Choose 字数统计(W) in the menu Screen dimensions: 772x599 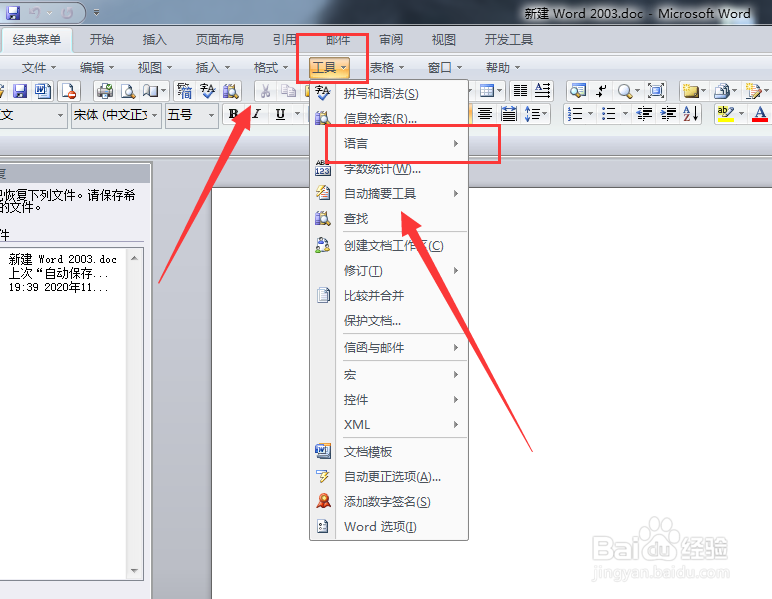pyautogui.click(x=389, y=169)
